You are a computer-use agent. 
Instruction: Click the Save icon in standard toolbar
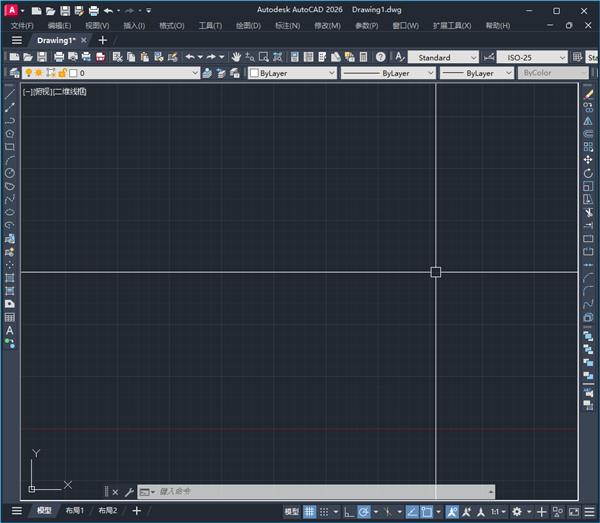pos(42,57)
